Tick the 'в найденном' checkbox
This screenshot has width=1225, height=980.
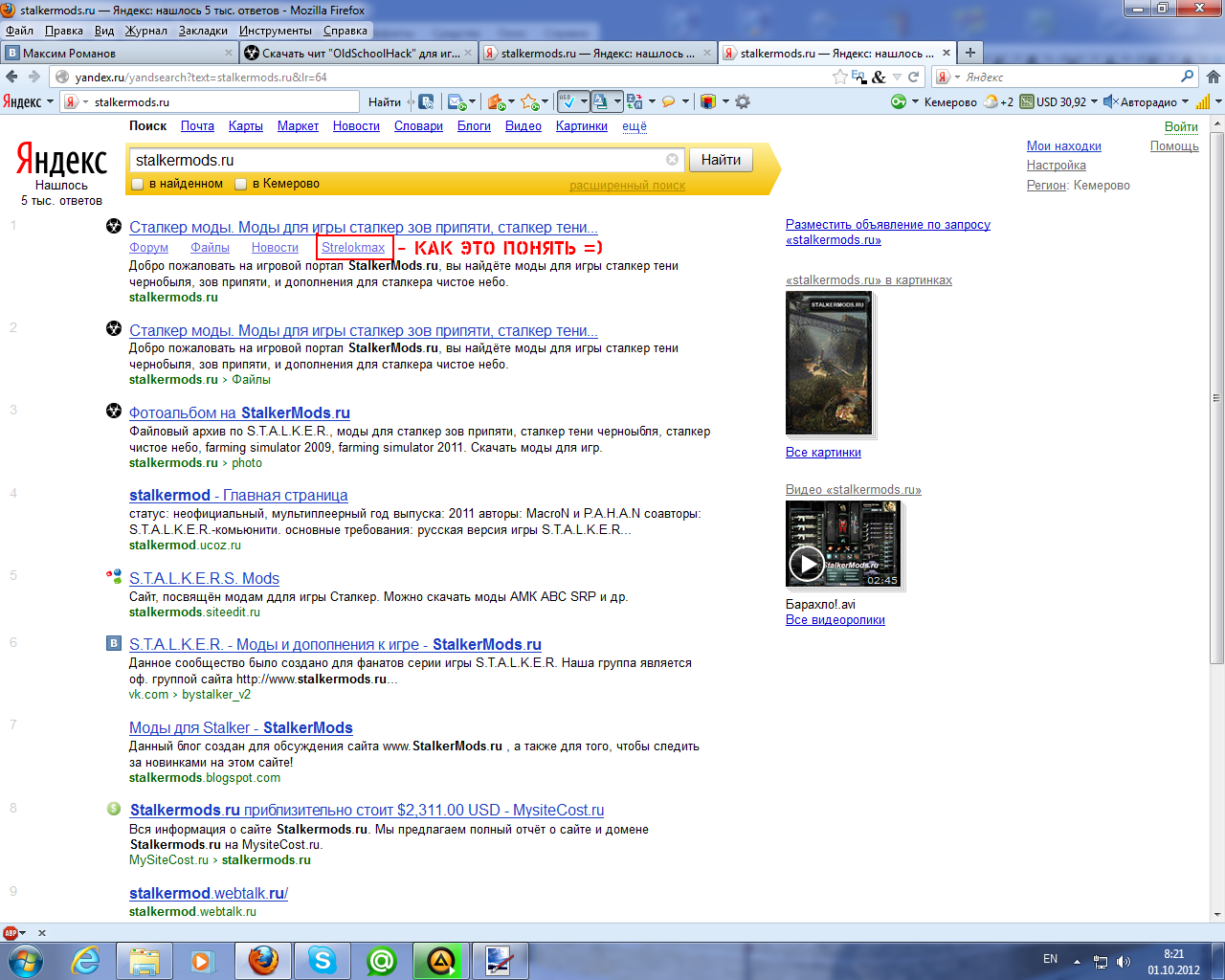pos(138,184)
